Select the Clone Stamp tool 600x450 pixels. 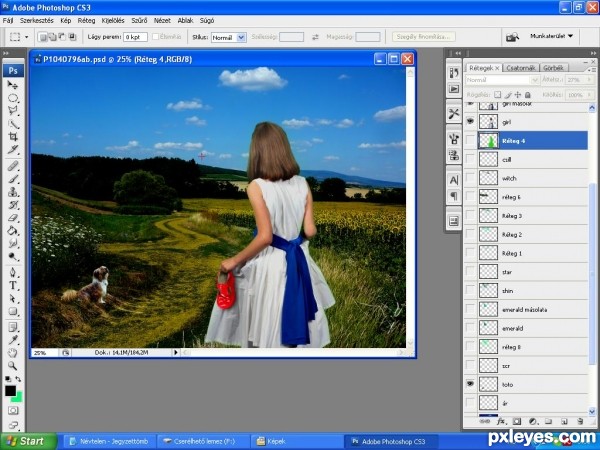[13, 192]
